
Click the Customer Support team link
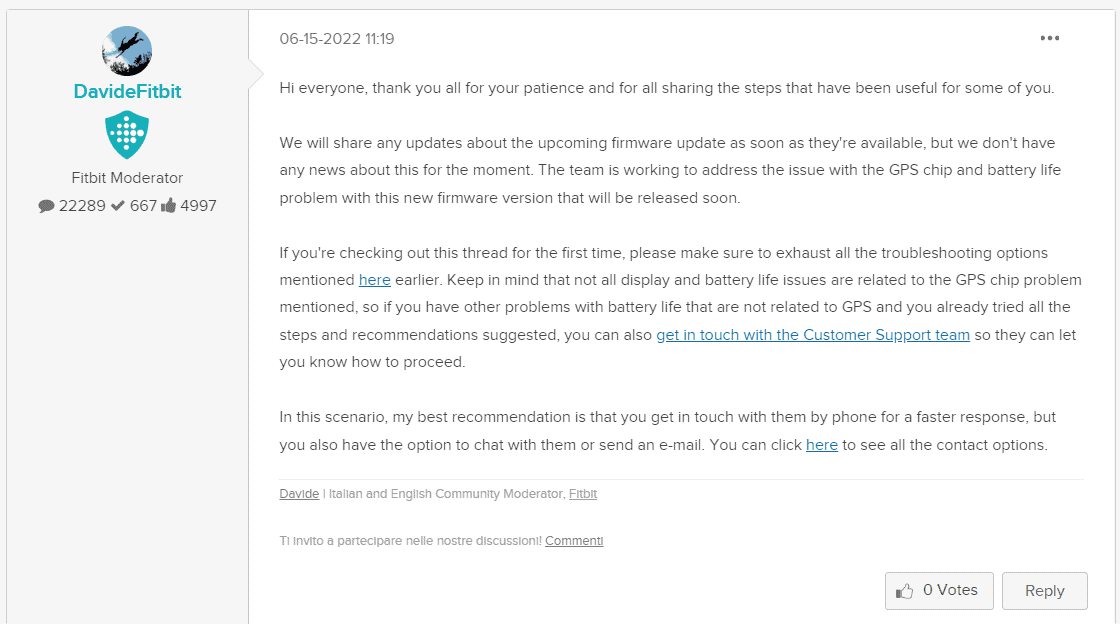click(x=812, y=334)
